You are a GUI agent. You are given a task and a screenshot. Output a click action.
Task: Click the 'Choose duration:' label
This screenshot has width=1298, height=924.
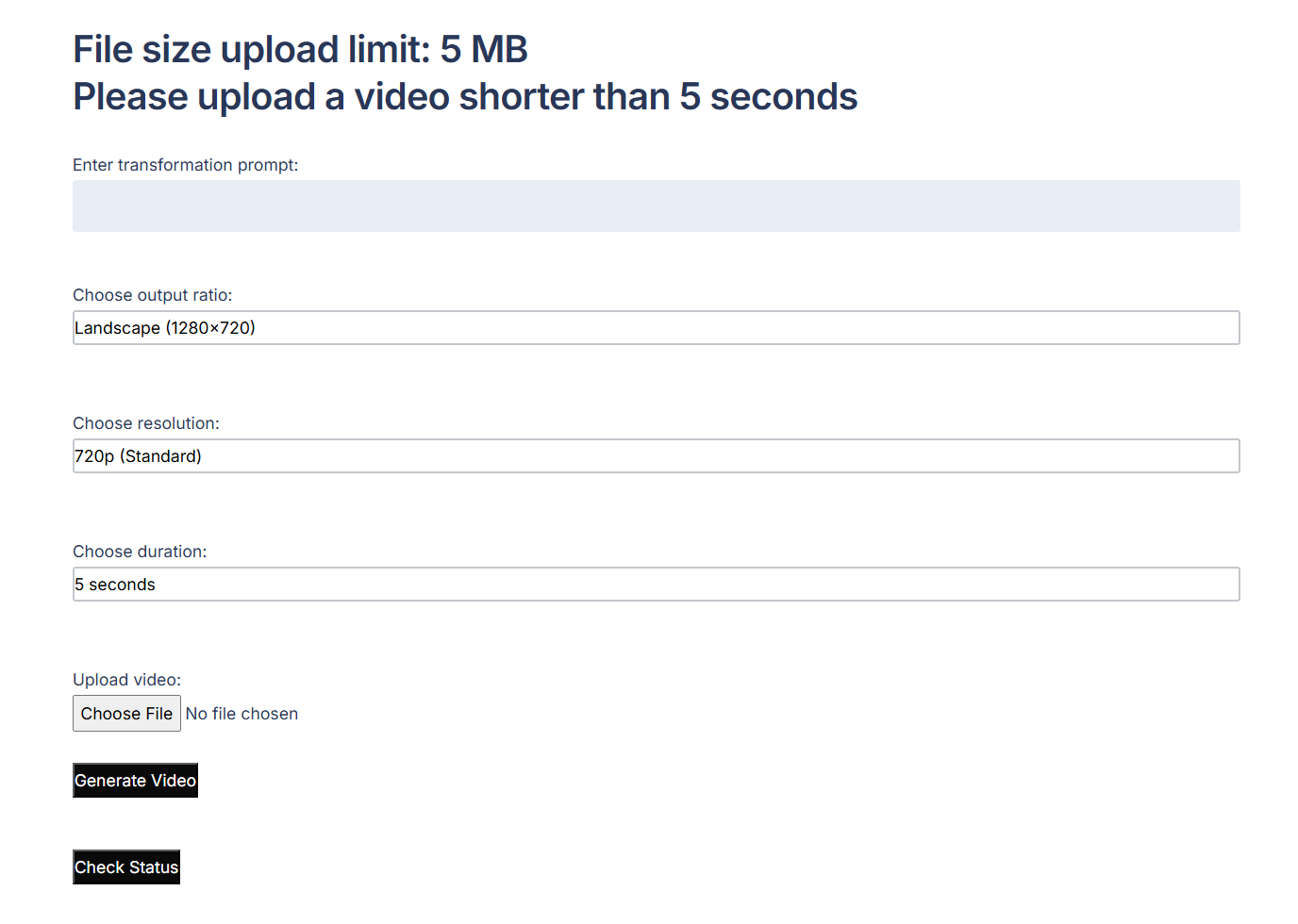(140, 552)
